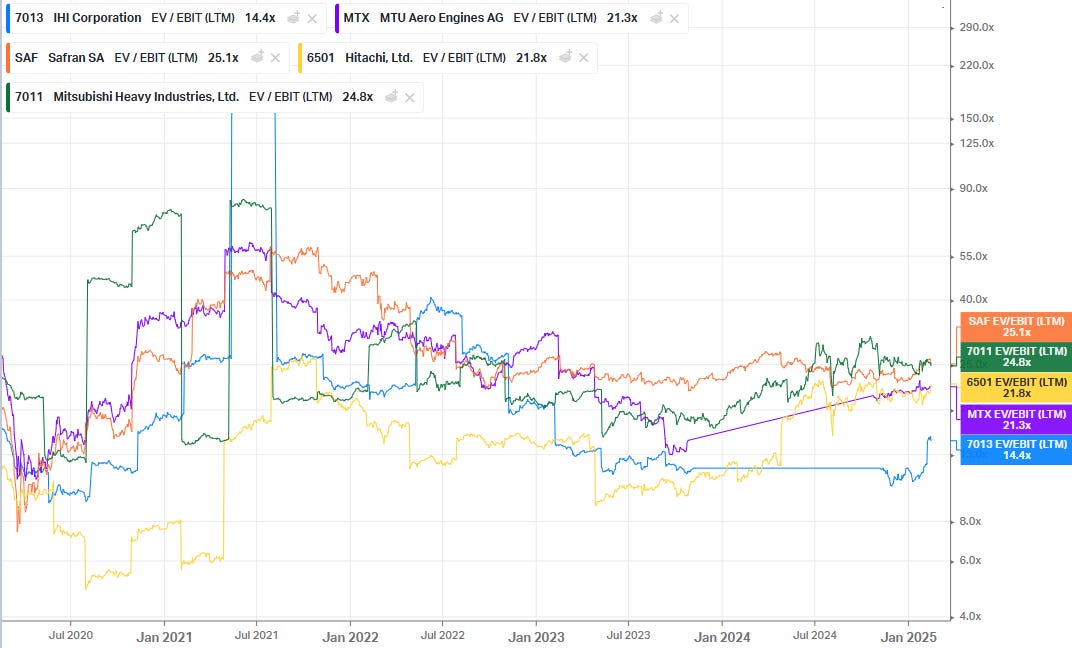Click the 6501 ticker in the legend
The width and height of the screenshot is (1072, 648).
pos(321,57)
